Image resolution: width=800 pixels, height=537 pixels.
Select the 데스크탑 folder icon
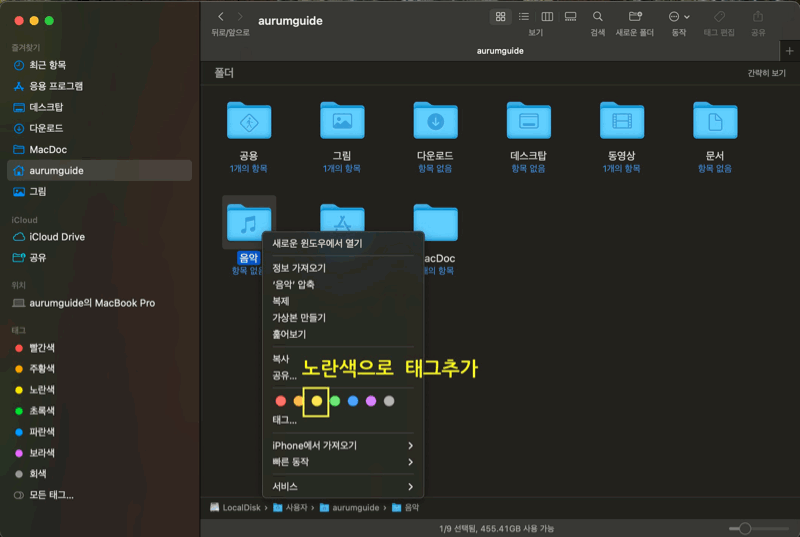pos(529,120)
